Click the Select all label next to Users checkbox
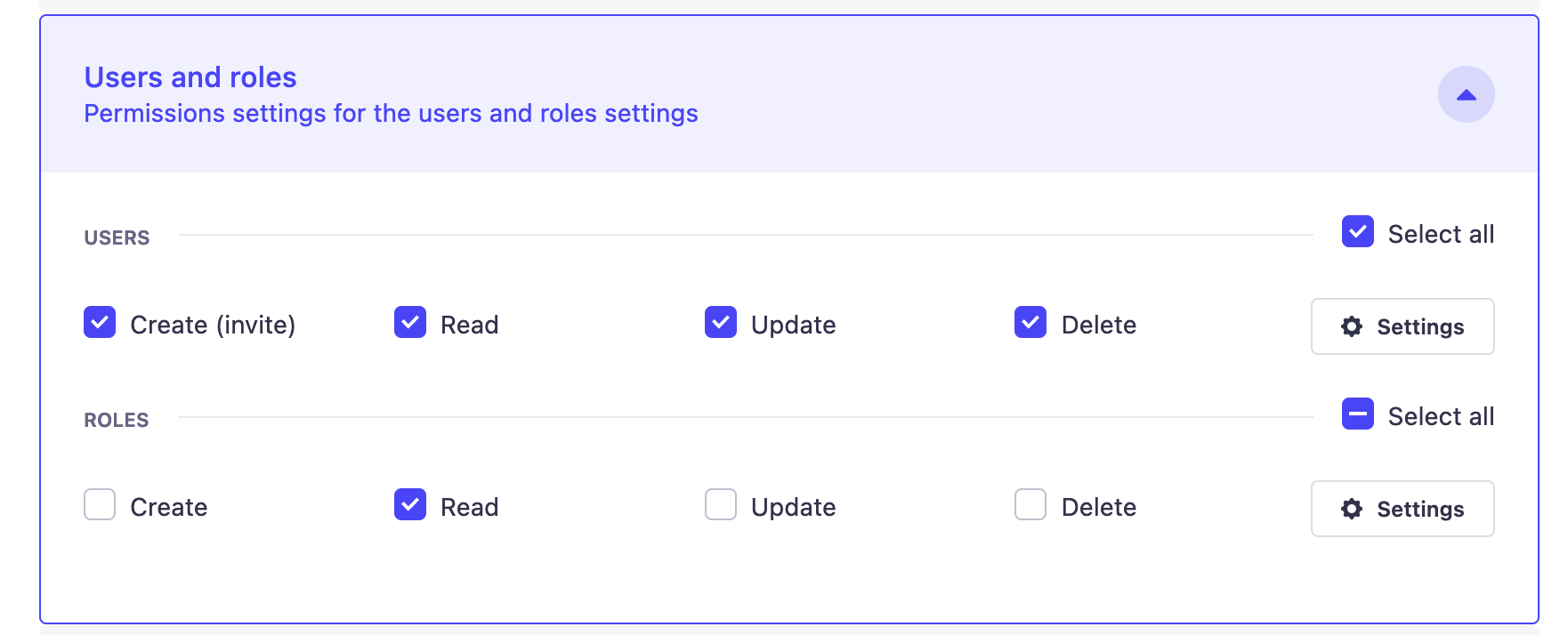 point(1441,233)
